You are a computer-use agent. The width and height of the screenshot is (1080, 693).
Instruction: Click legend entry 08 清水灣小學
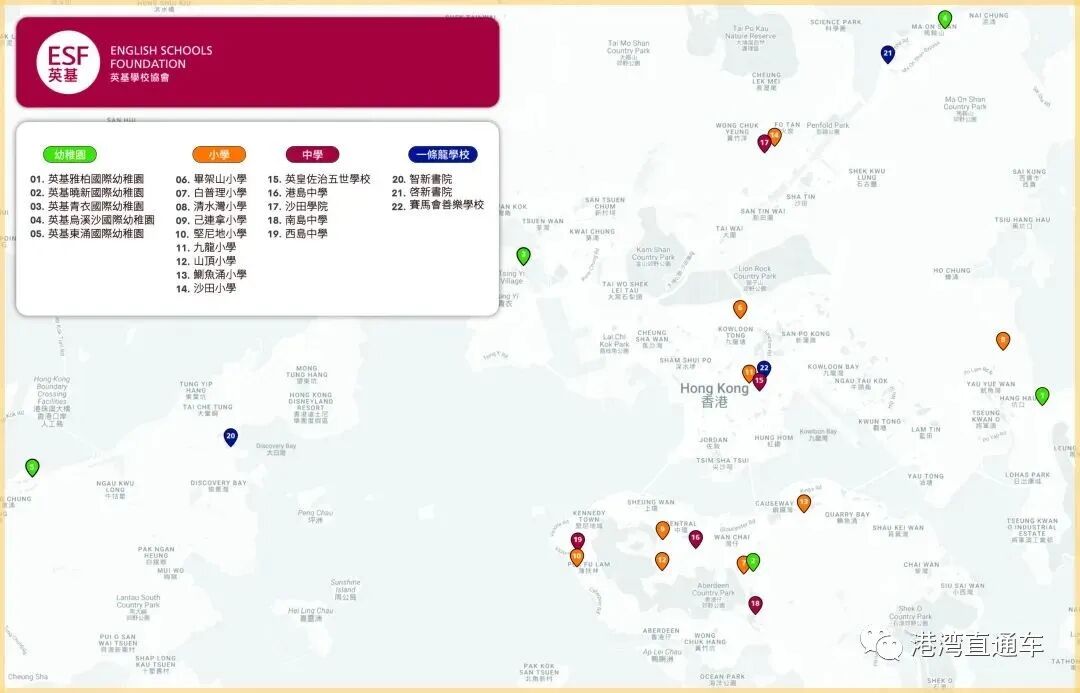click(211, 206)
